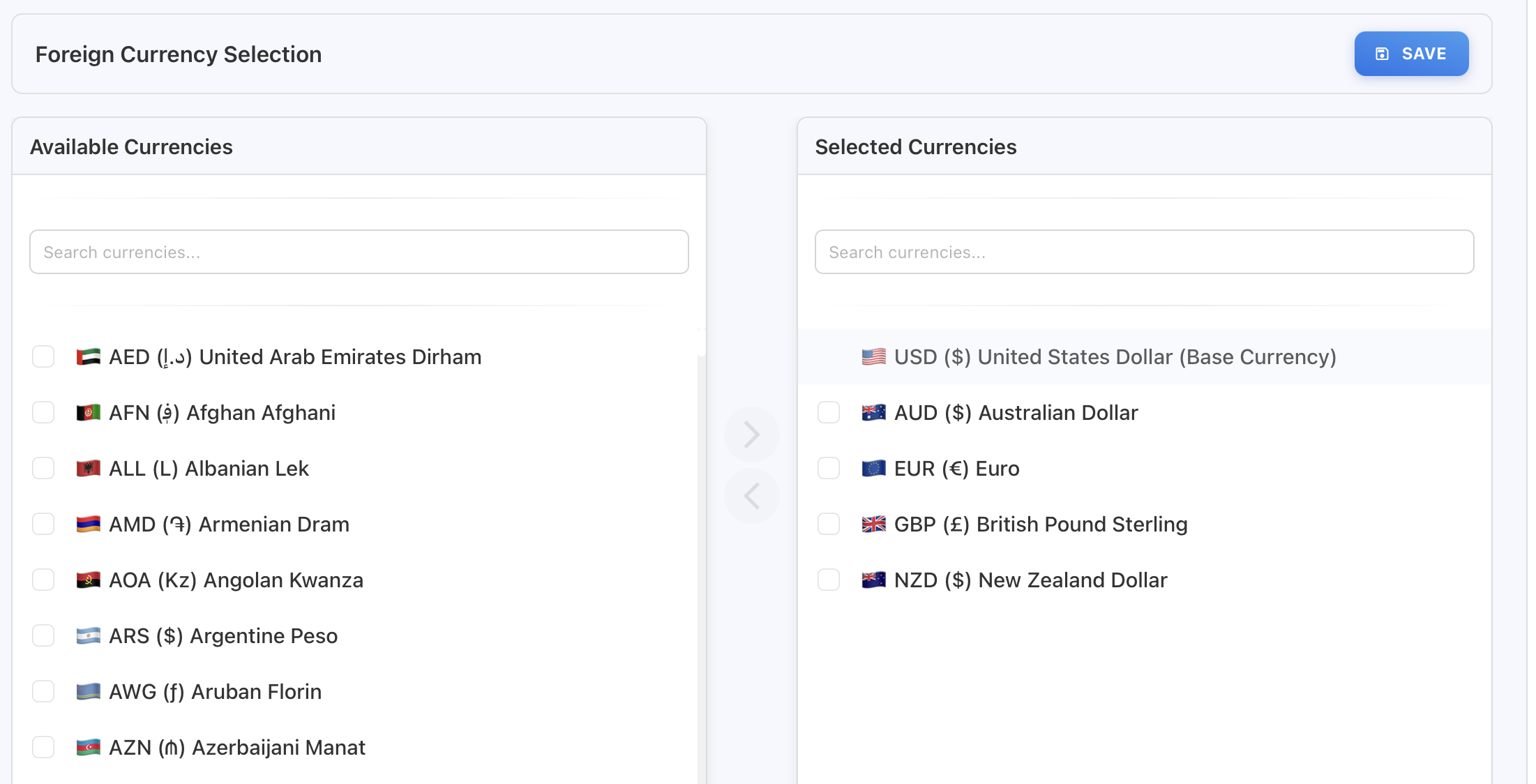This screenshot has width=1536, height=784.
Task: Click the right arrow to move currencies
Action: 752,434
